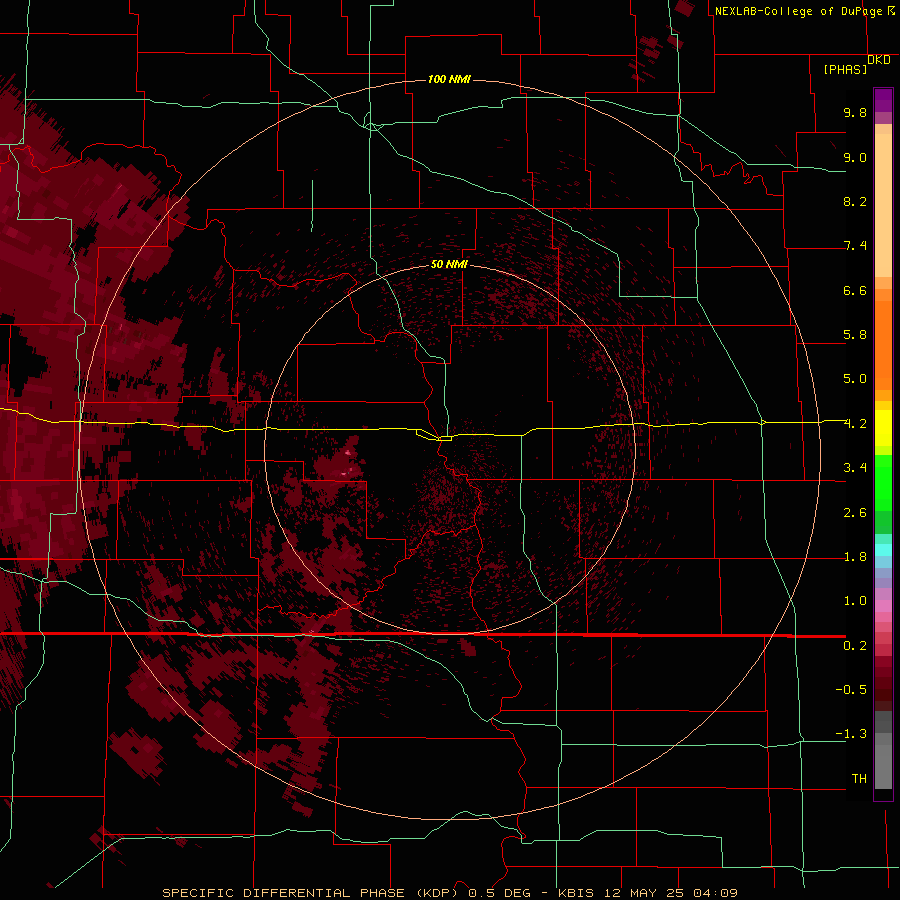Click the SPECIFIC DIFFERENTIAL PHASE (KDP) caption
The image size is (900, 900).
pos(310,893)
